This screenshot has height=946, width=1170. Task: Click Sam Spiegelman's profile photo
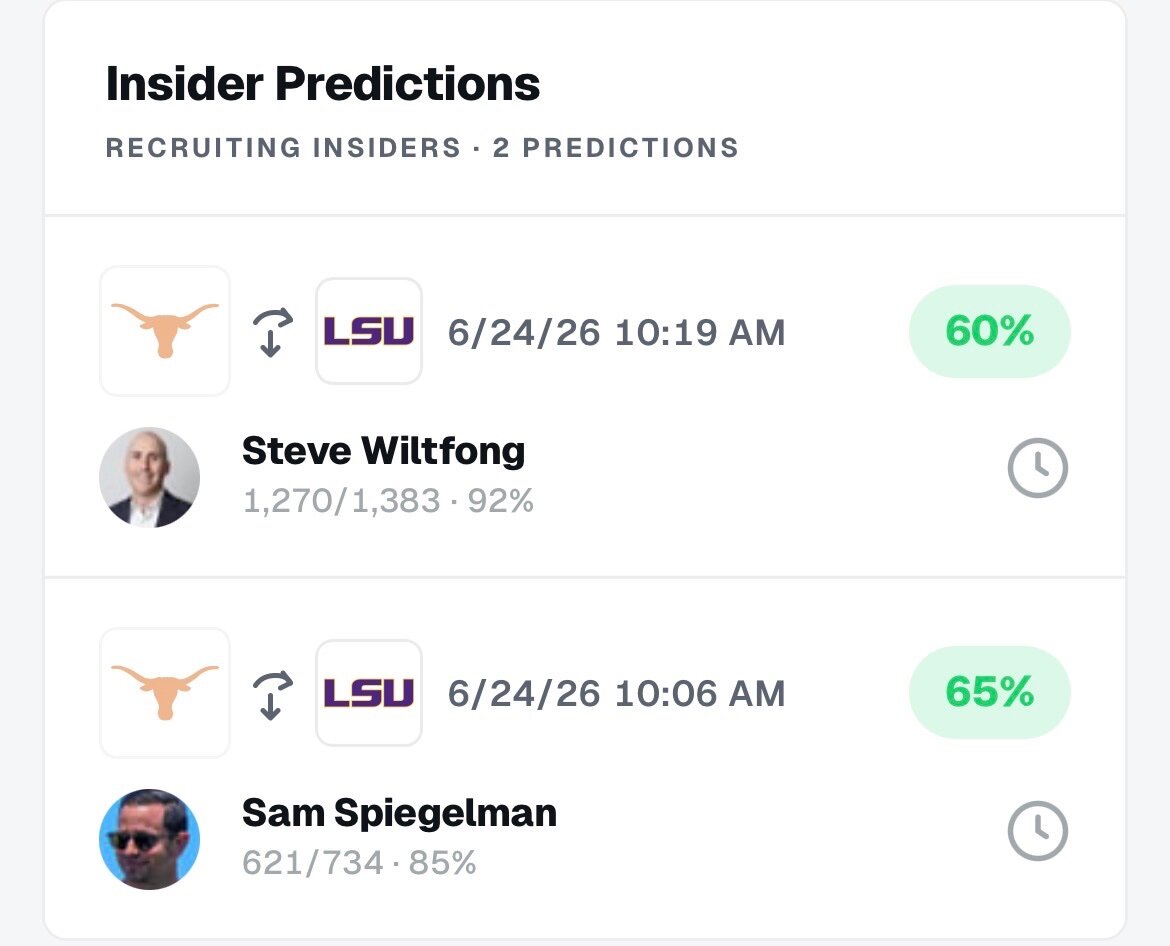[x=149, y=839]
